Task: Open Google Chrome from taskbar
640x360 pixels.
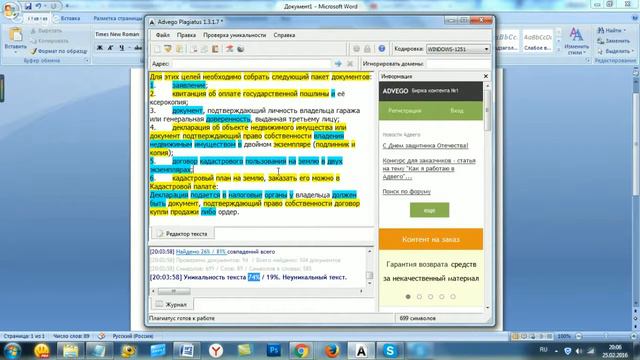Action: tap(301, 350)
